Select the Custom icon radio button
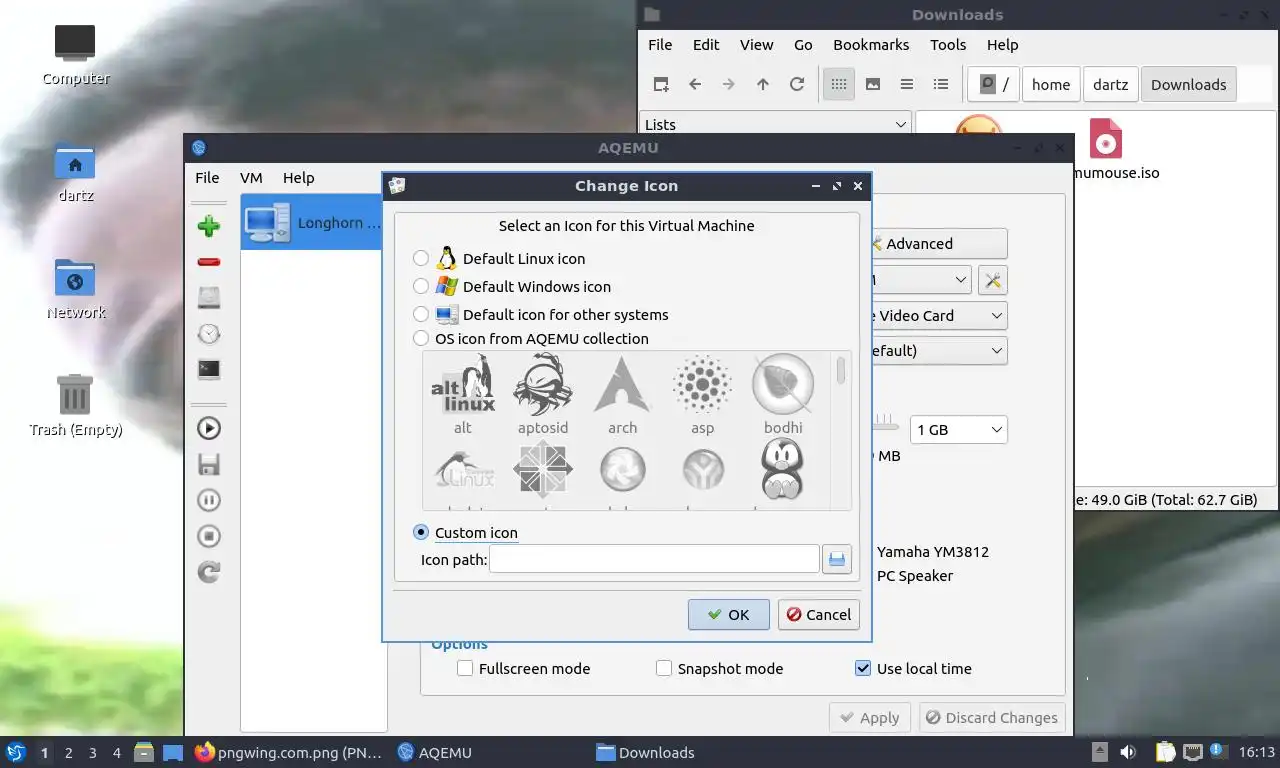Screen dimensions: 1280x768 click(x=421, y=532)
